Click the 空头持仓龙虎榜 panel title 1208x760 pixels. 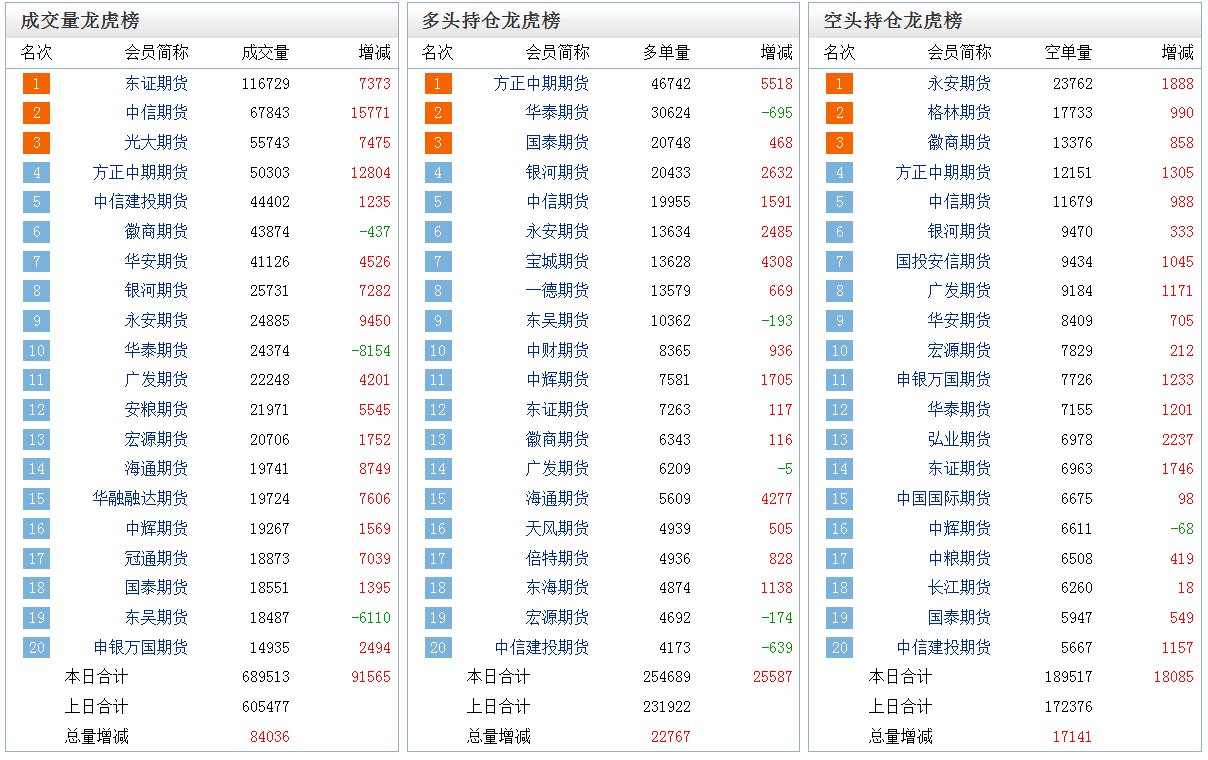(893, 21)
